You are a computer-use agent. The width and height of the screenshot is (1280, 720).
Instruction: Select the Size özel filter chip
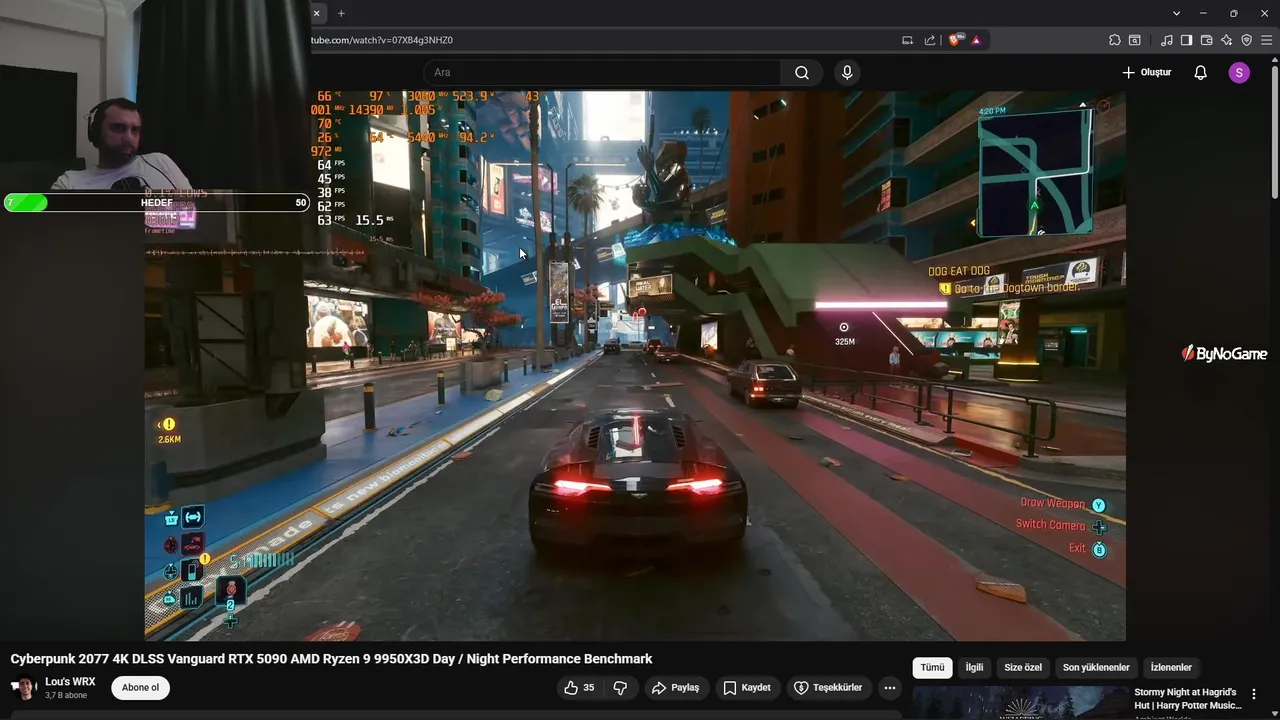coord(1023,667)
